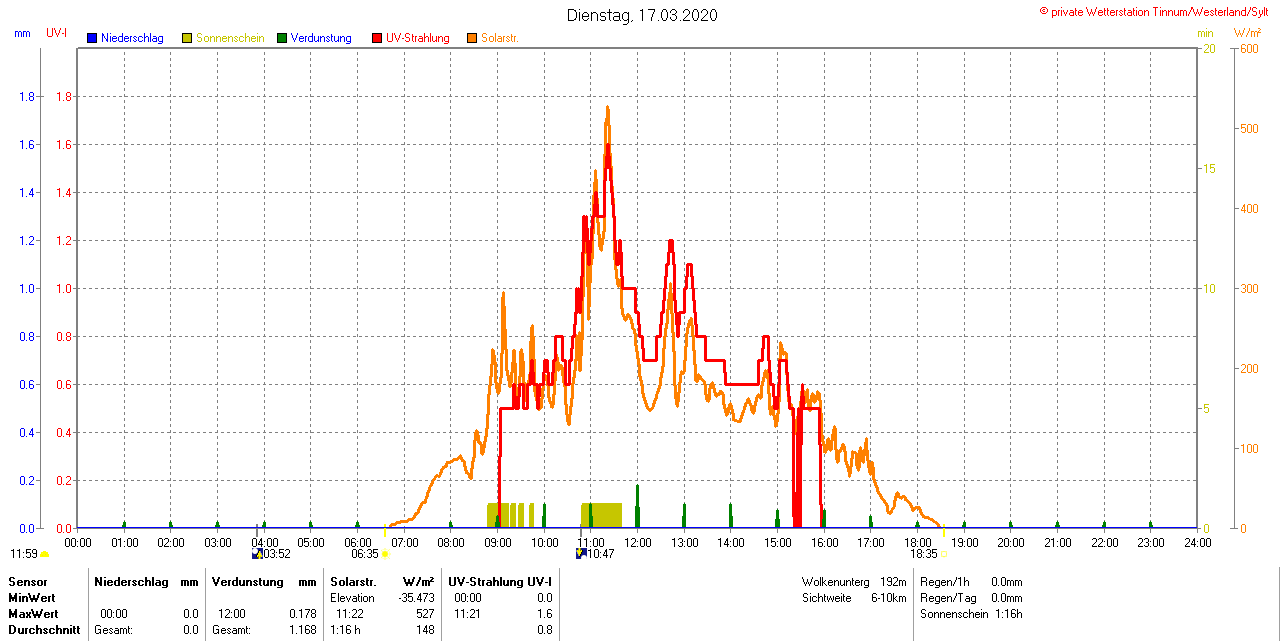Click the chart title Dienstag, 17.03.2020

[642, 15]
